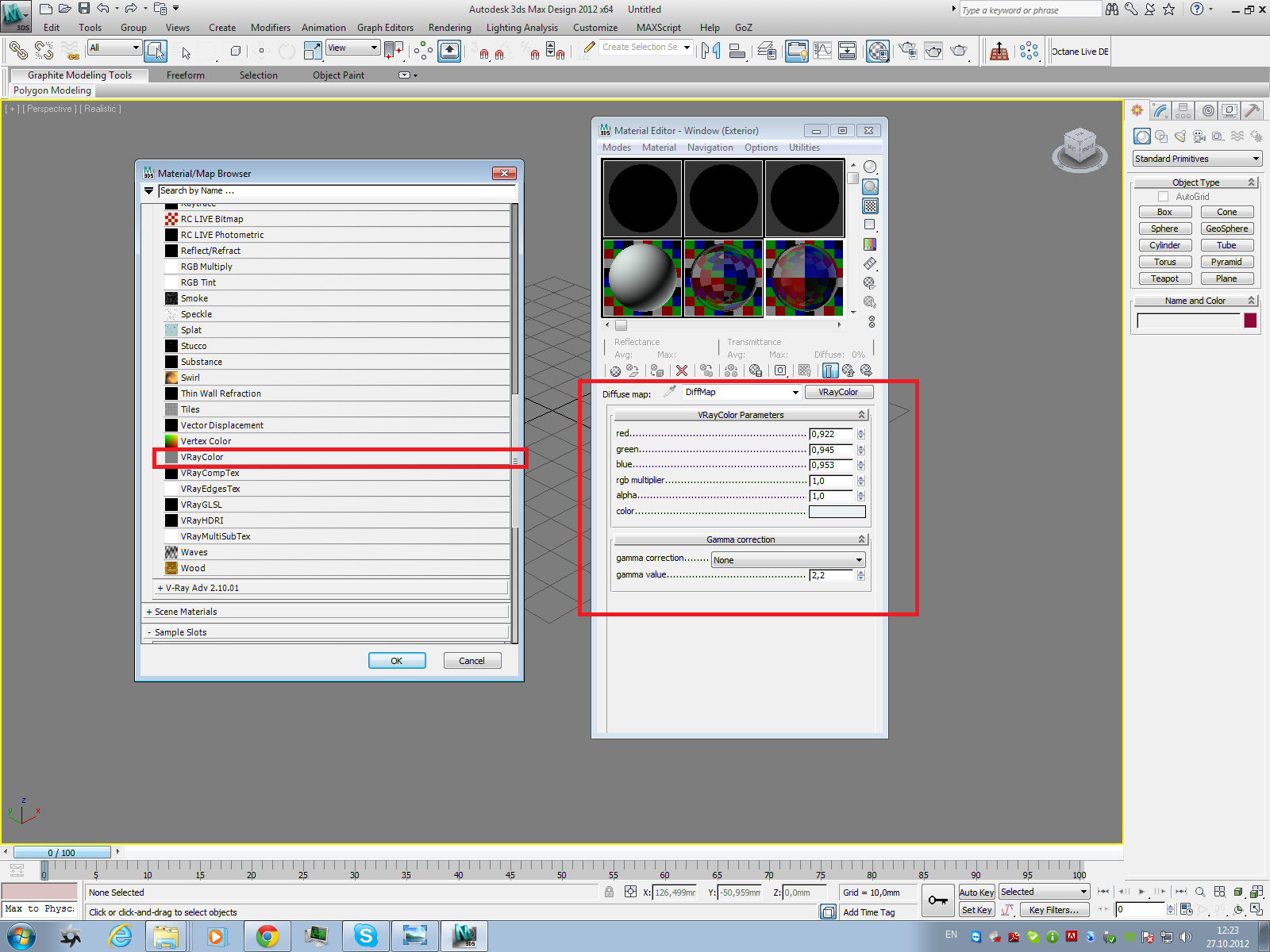Open the DiffMap name dropdown
The width and height of the screenshot is (1270, 952).
point(741,392)
